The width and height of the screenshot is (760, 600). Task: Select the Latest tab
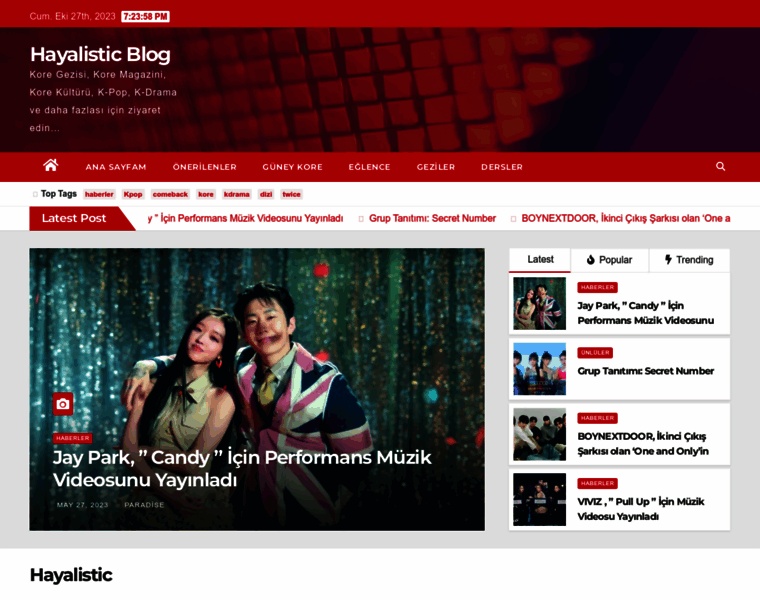click(540, 260)
